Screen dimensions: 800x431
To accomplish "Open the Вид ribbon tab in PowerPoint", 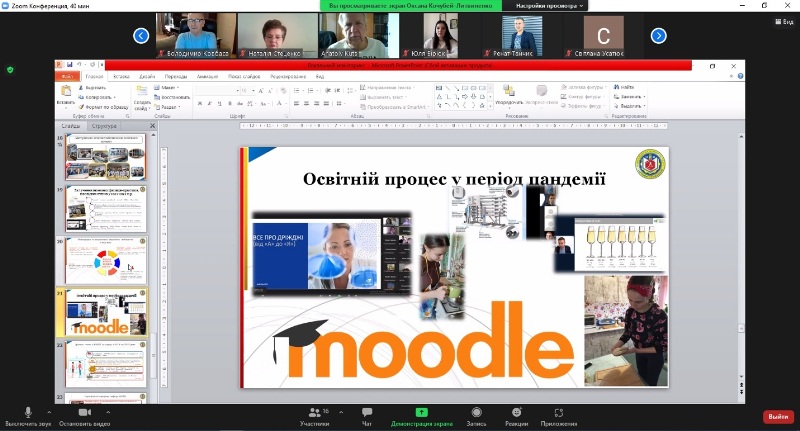I will coord(320,77).
